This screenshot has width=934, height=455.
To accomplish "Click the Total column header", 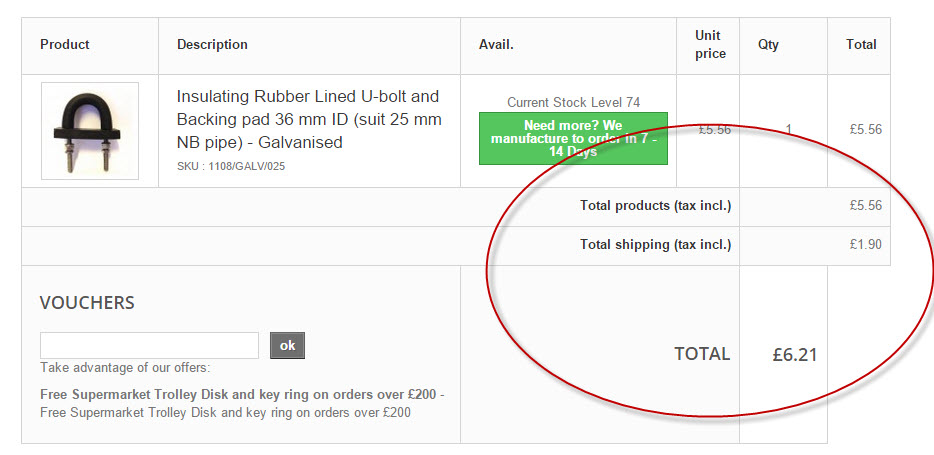I will [x=861, y=45].
